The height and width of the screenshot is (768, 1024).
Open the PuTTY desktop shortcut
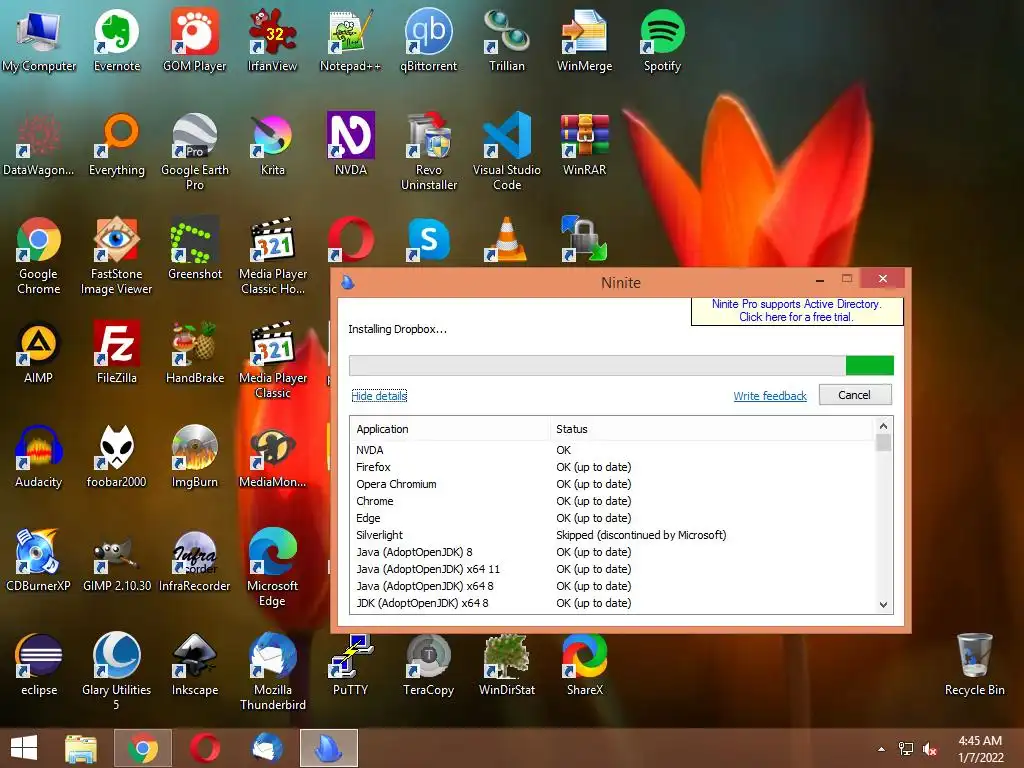click(x=351, y=666)
